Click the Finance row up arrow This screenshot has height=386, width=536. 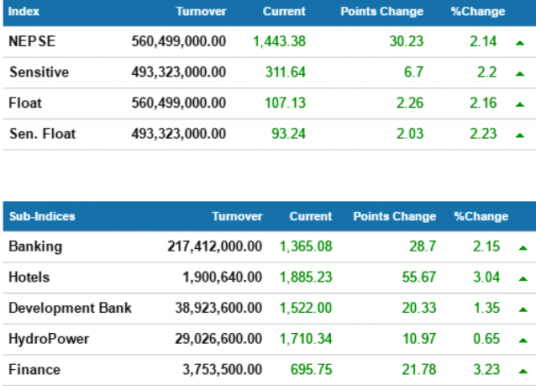tap(523, 371)
